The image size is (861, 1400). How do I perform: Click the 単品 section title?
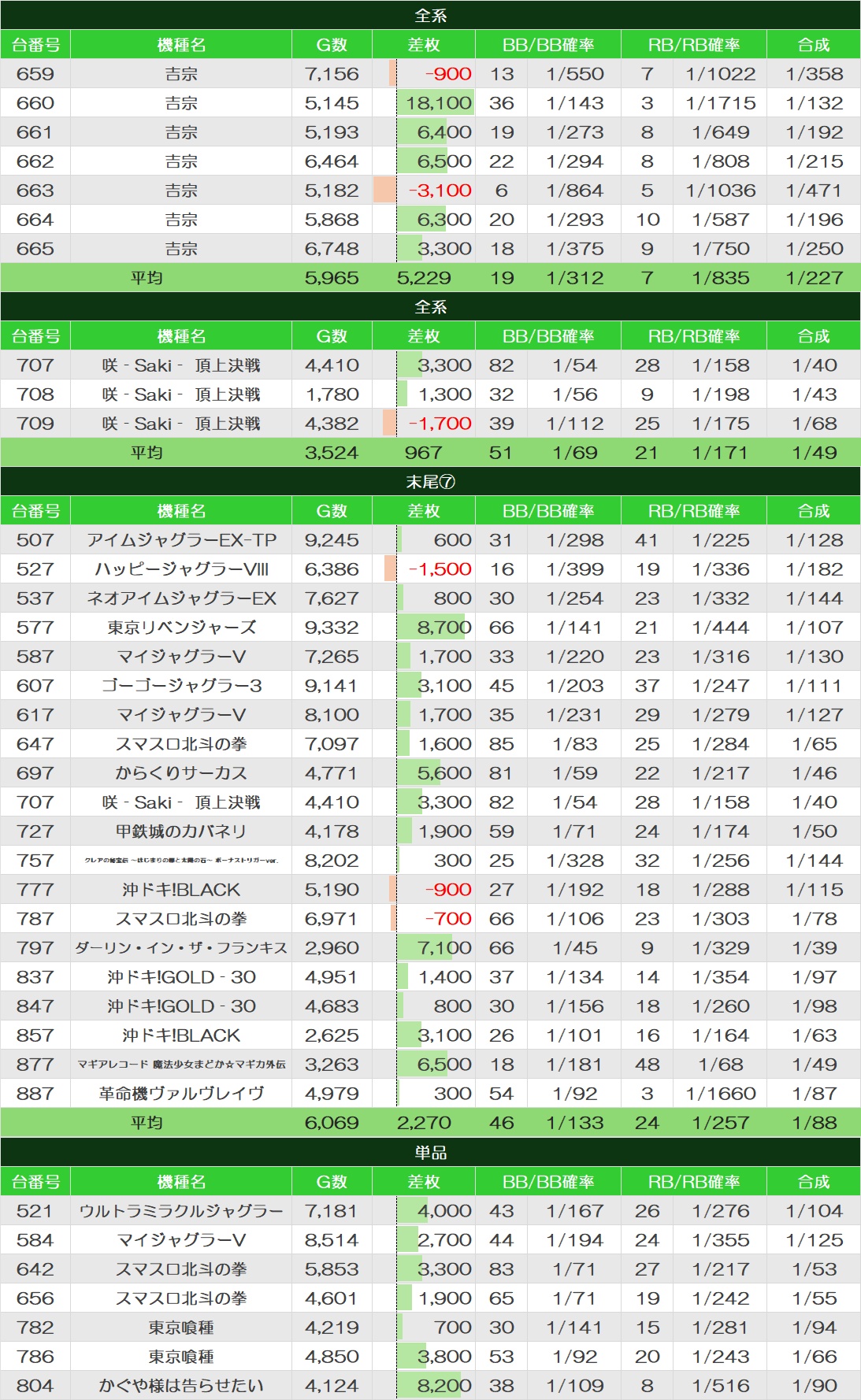tap(430, 1153)
